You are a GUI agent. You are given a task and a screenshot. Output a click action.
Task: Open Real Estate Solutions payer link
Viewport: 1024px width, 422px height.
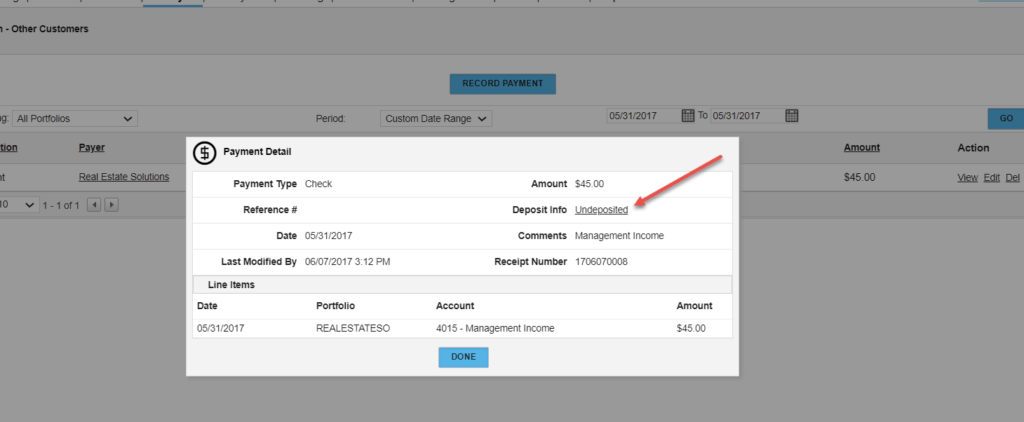(124, 177)
